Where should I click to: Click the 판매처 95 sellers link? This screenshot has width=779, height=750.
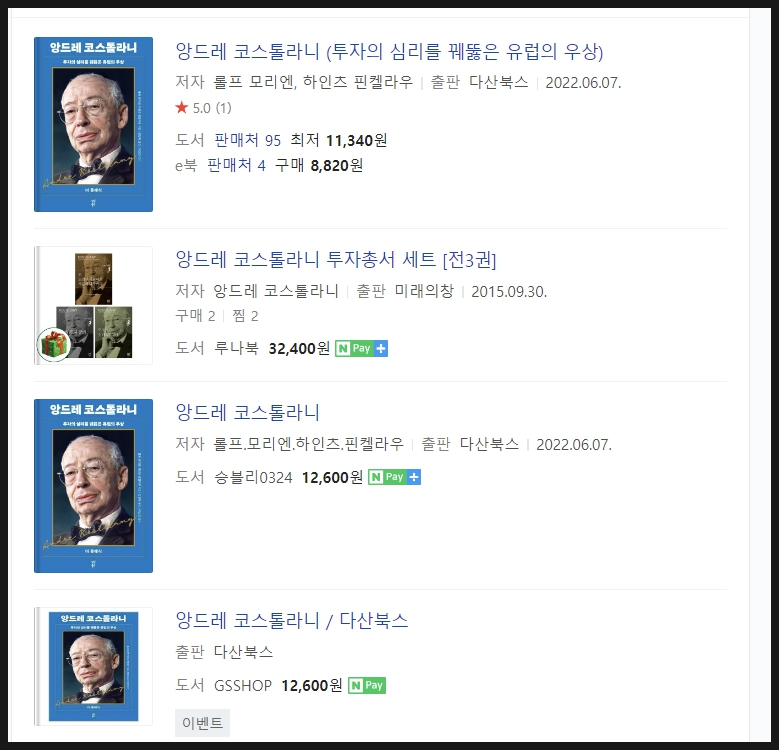coord(247,140)
